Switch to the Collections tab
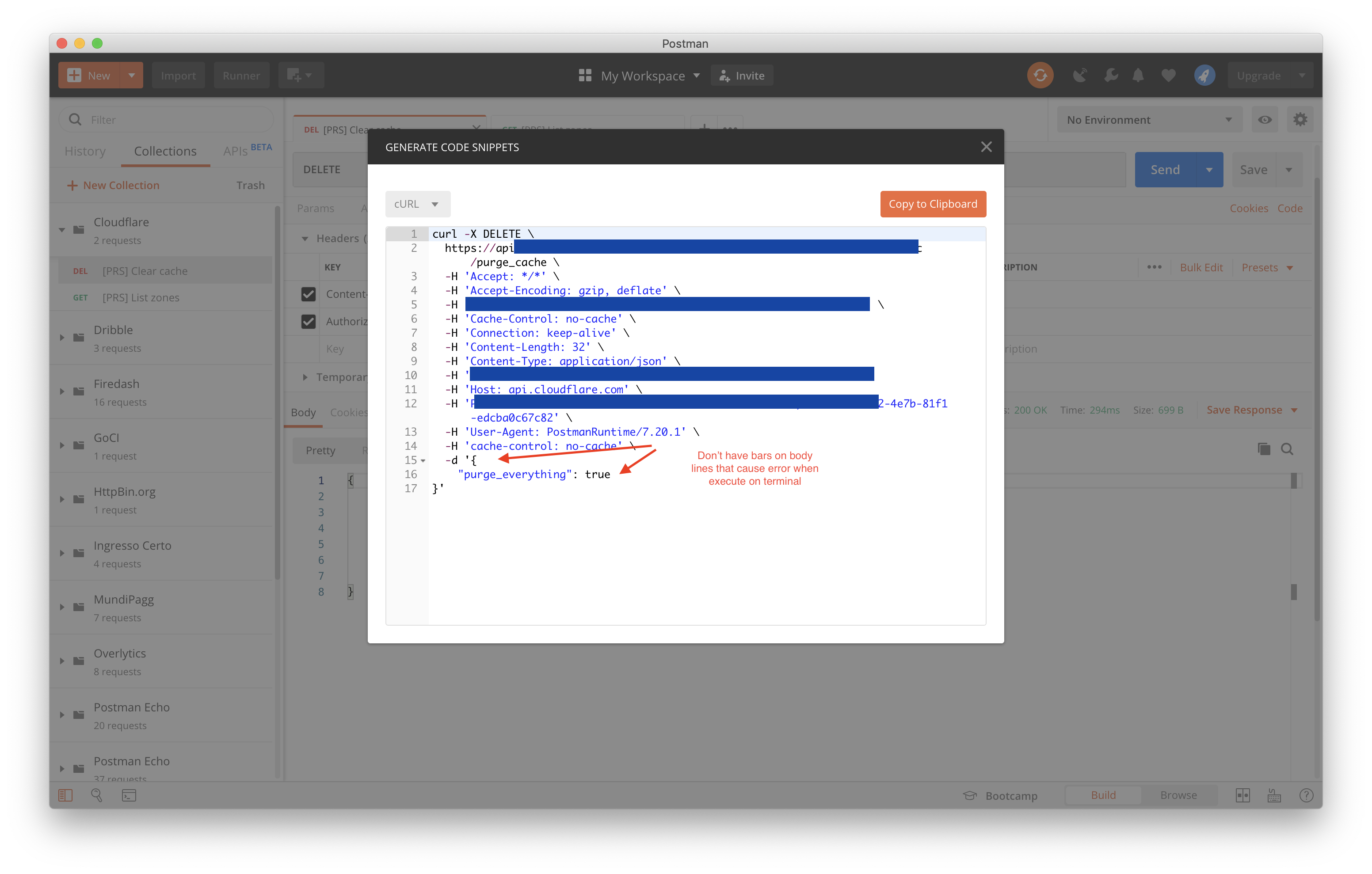Viewport: 1372px width, 874px height. pos(165,151)
